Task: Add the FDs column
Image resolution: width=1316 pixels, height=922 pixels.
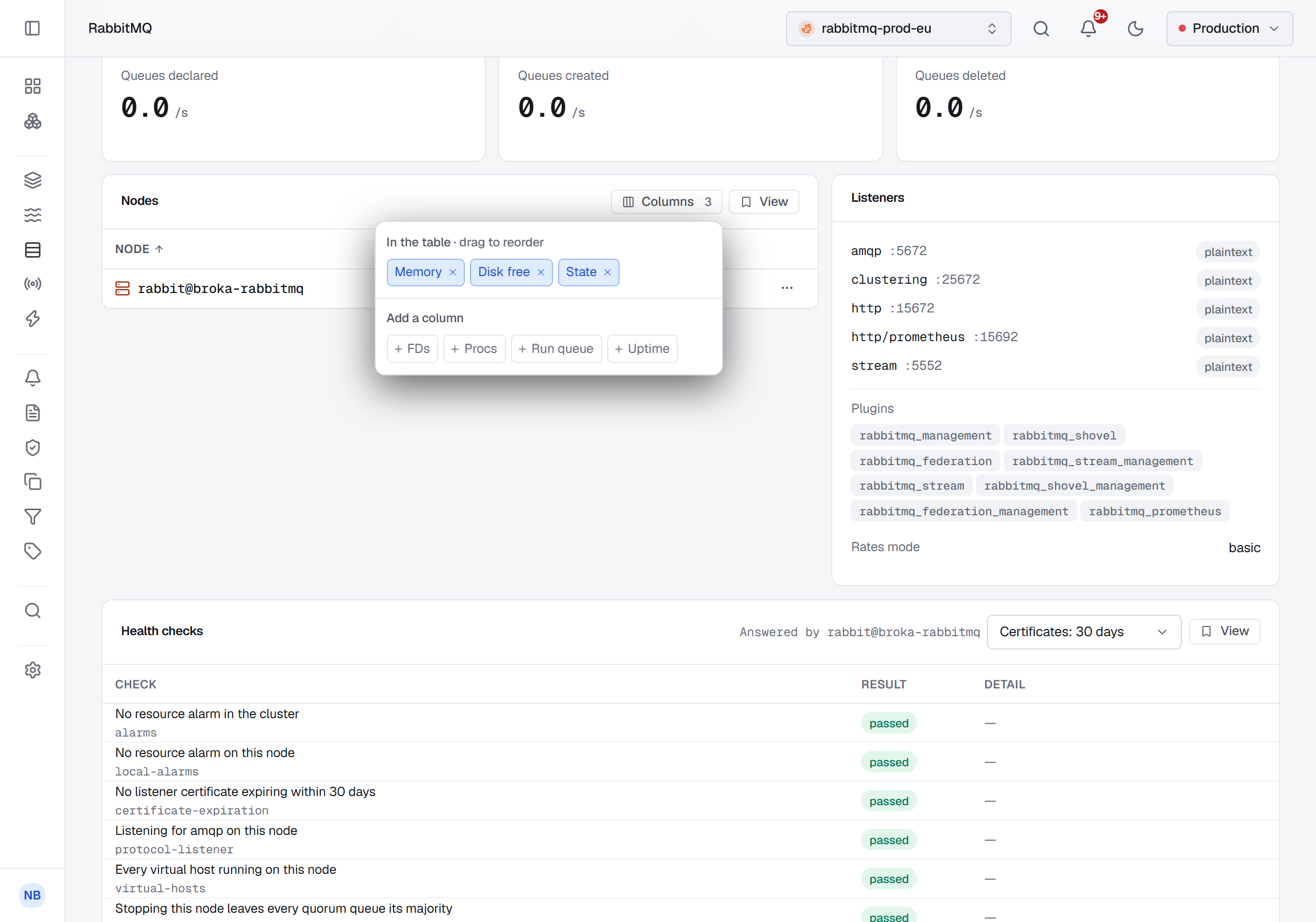Action: pyautogui.click(x=412, y=348)
